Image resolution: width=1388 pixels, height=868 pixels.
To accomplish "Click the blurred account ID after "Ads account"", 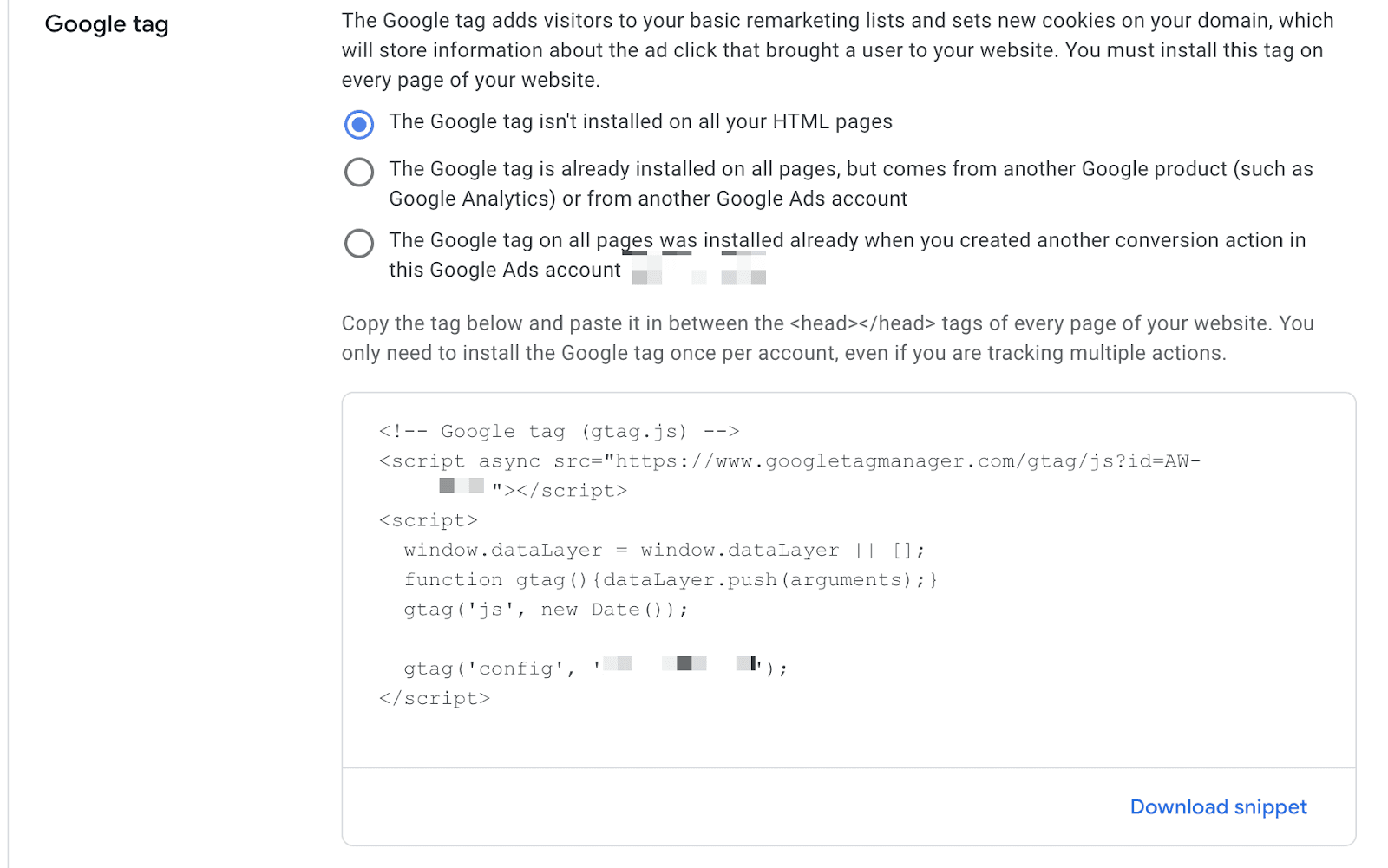I will (699, 270).
